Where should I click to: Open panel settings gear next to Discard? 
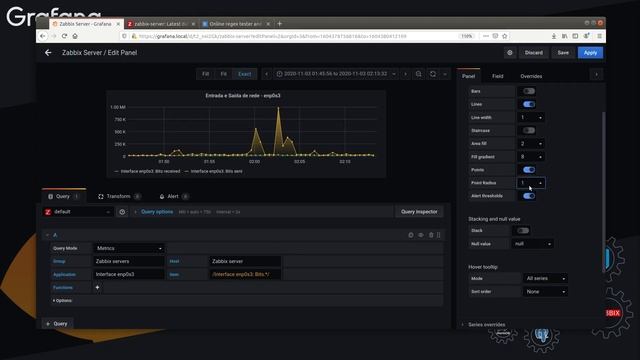coord(510,53)
